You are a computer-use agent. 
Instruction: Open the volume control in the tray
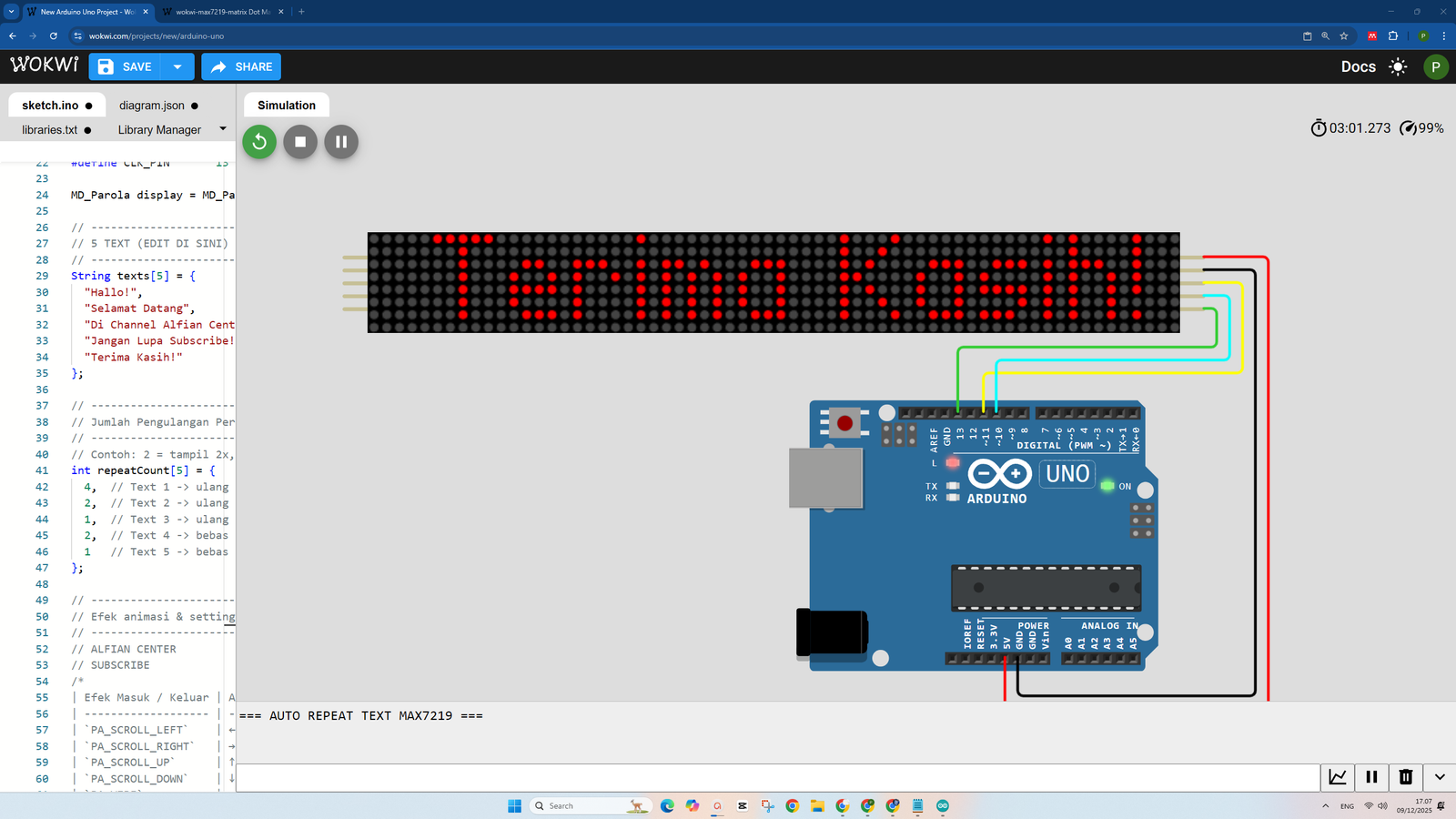pyautogui.click(x=1382, y=806)
